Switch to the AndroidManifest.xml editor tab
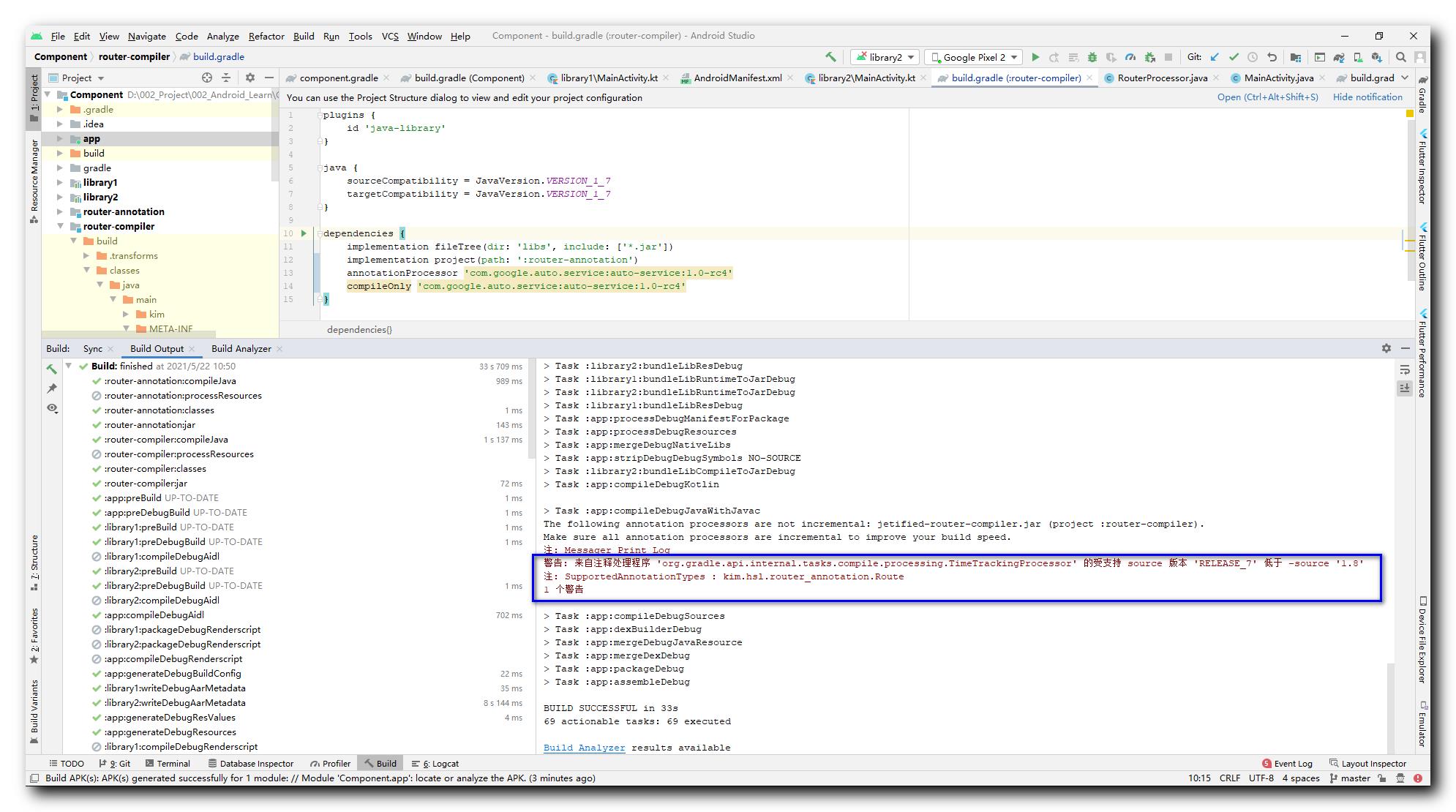The height and width of the screenshot is (812, 1456). [738, 78]
